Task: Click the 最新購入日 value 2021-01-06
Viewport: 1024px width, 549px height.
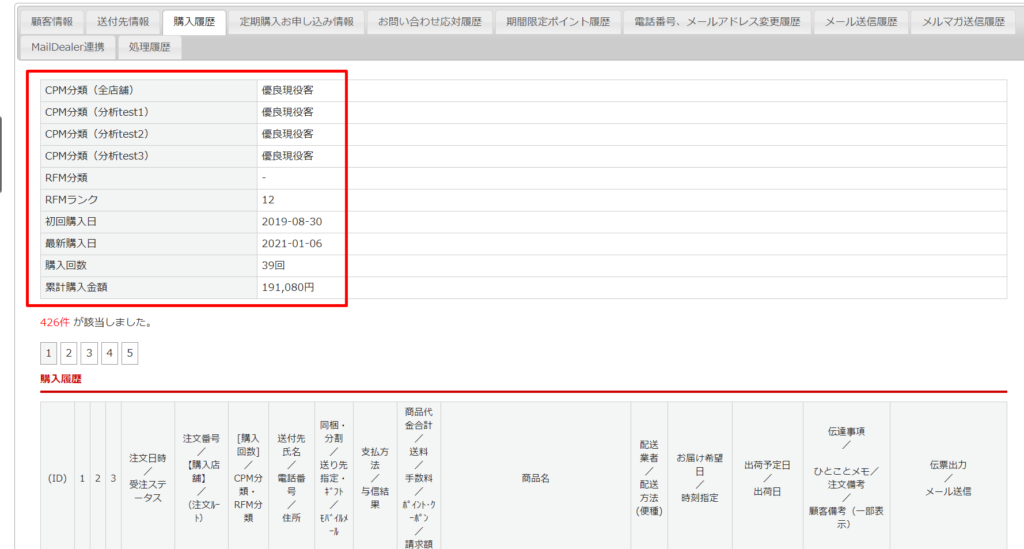Action: [291, 243]
